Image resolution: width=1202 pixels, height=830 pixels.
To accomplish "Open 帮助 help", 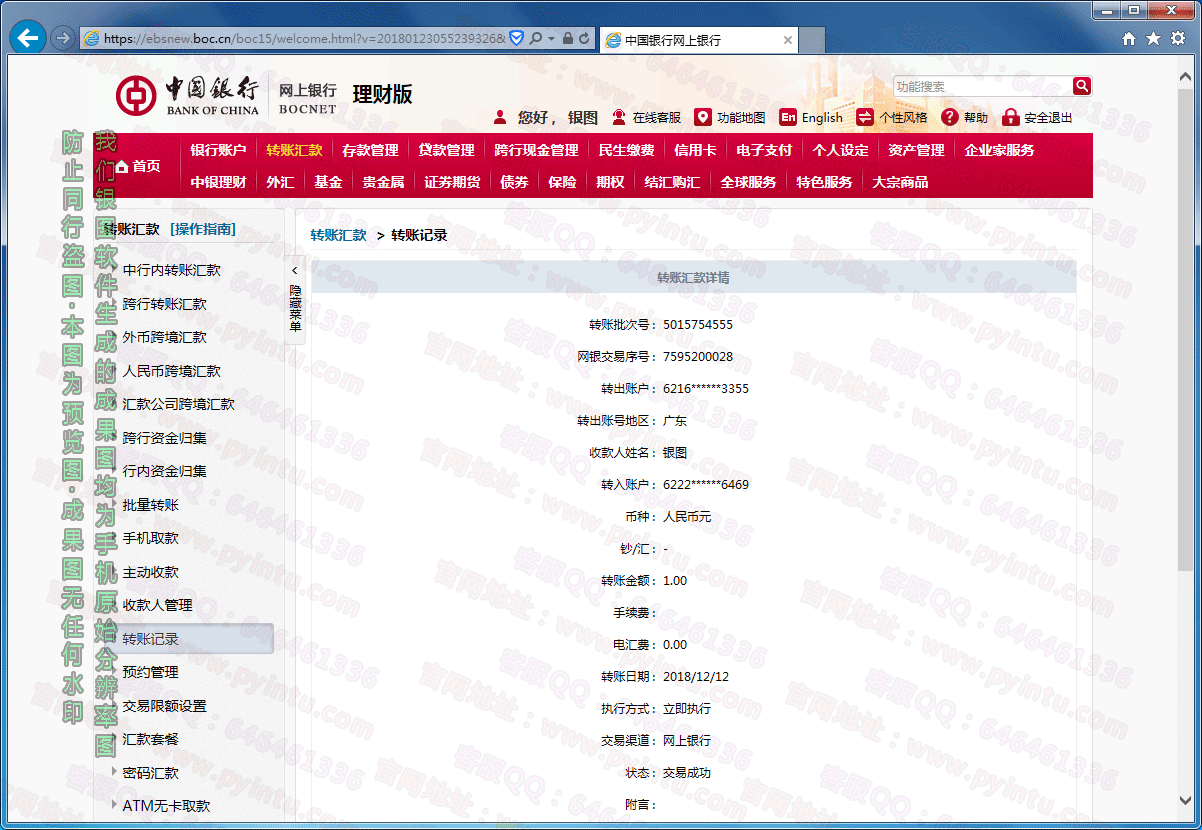I will tap(965, 117).
